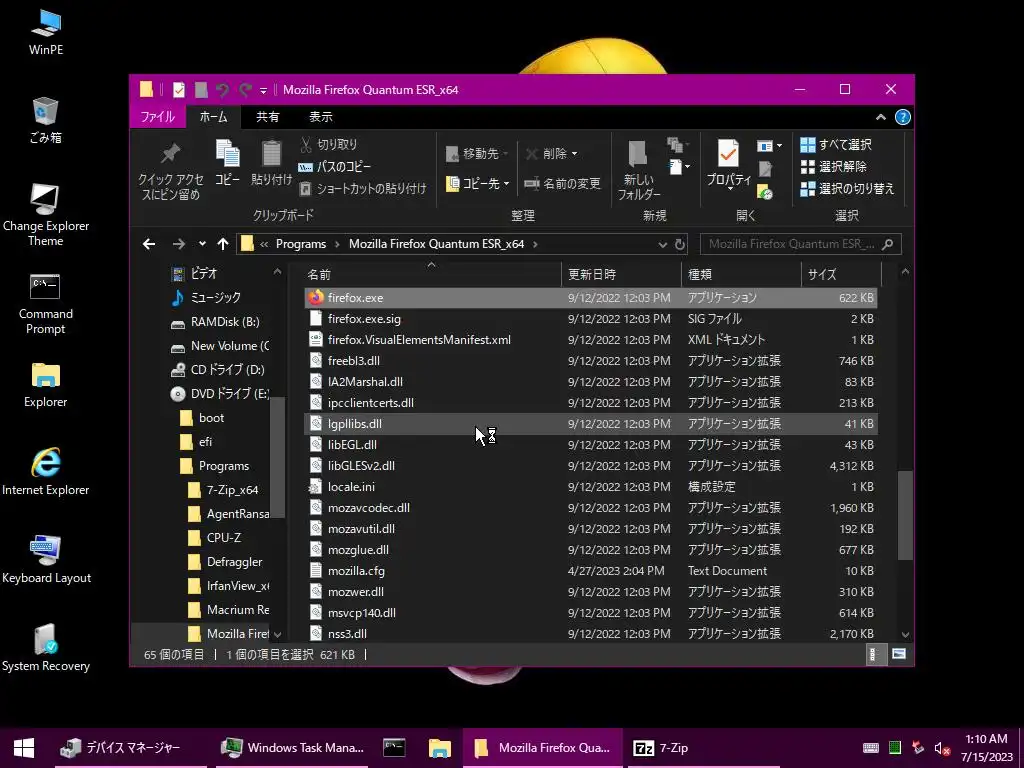This screenshot has width=1024, height=768.
Task: Select RAMDisk (B:) in navigation pane
Action: (216, 322)
